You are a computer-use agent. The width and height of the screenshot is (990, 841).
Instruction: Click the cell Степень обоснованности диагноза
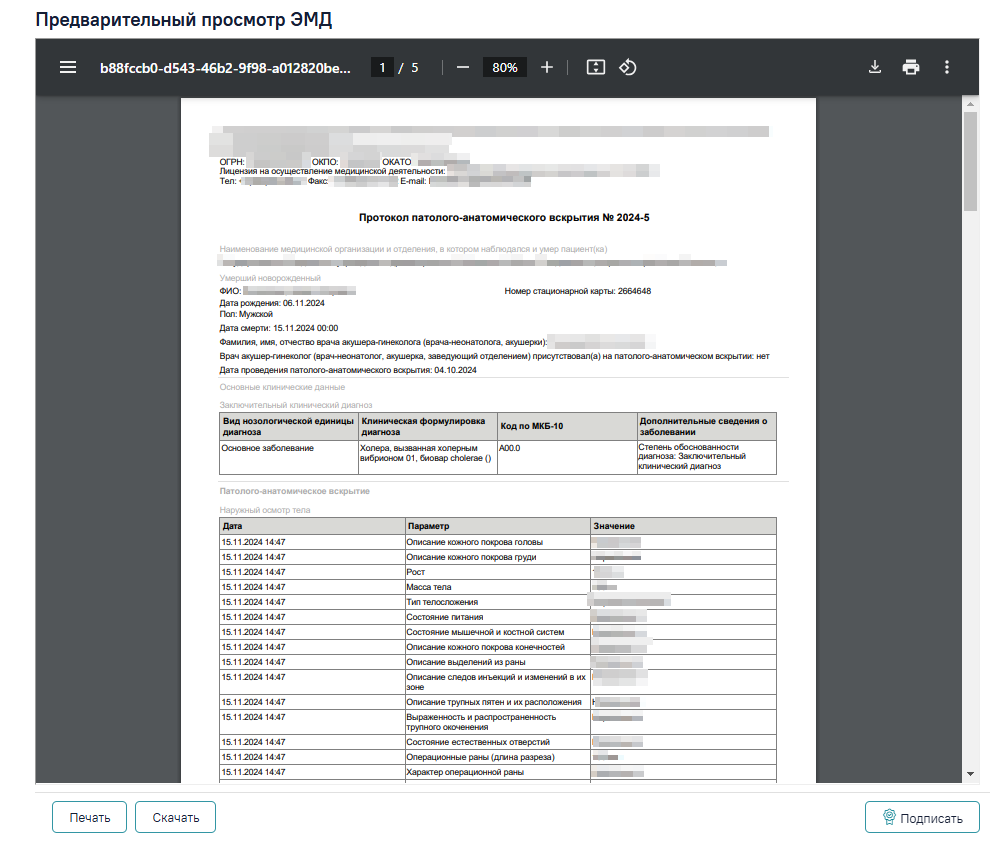point(707,457)
